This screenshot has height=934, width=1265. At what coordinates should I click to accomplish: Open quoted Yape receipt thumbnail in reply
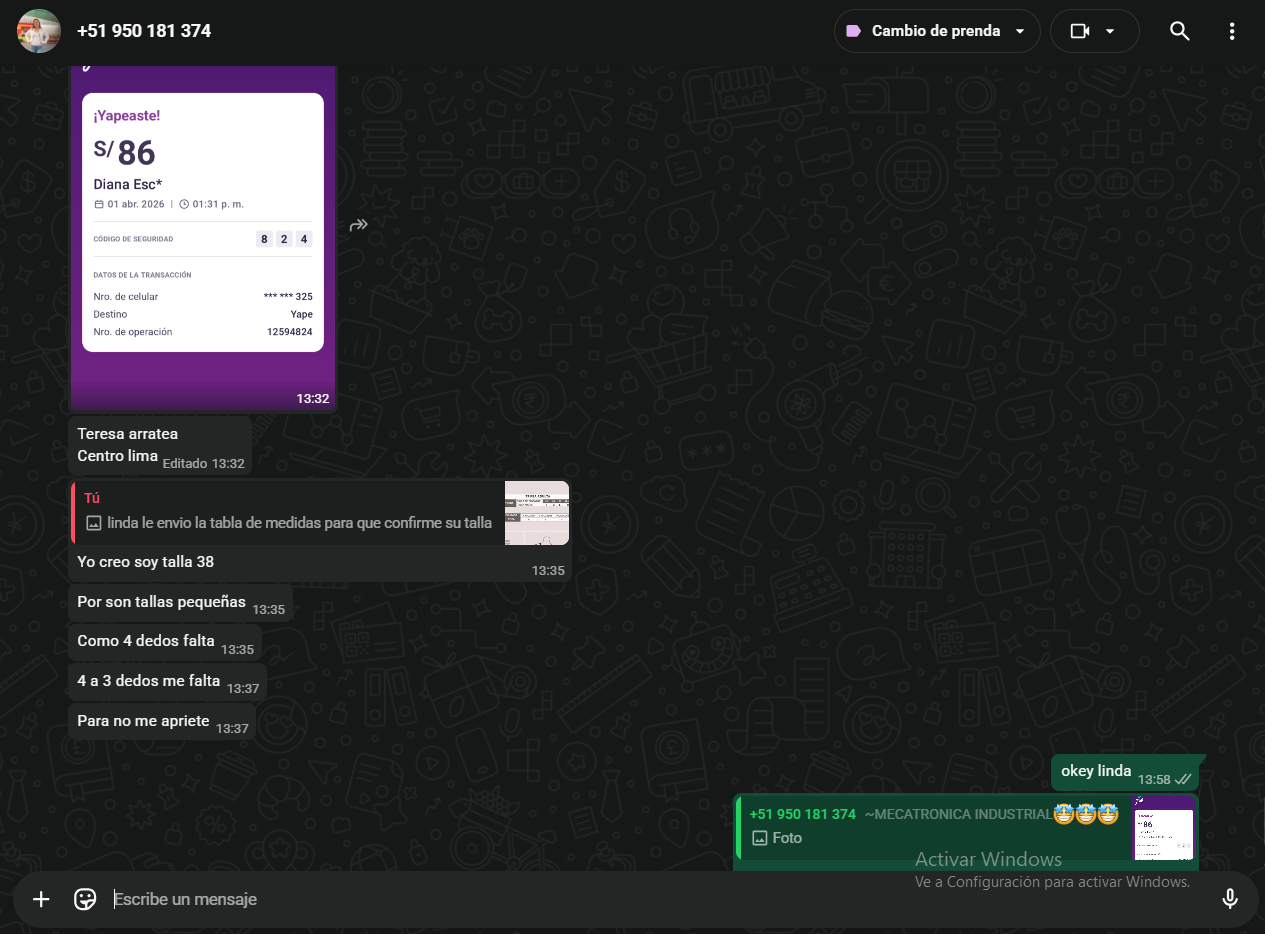tap(1164, 828)
